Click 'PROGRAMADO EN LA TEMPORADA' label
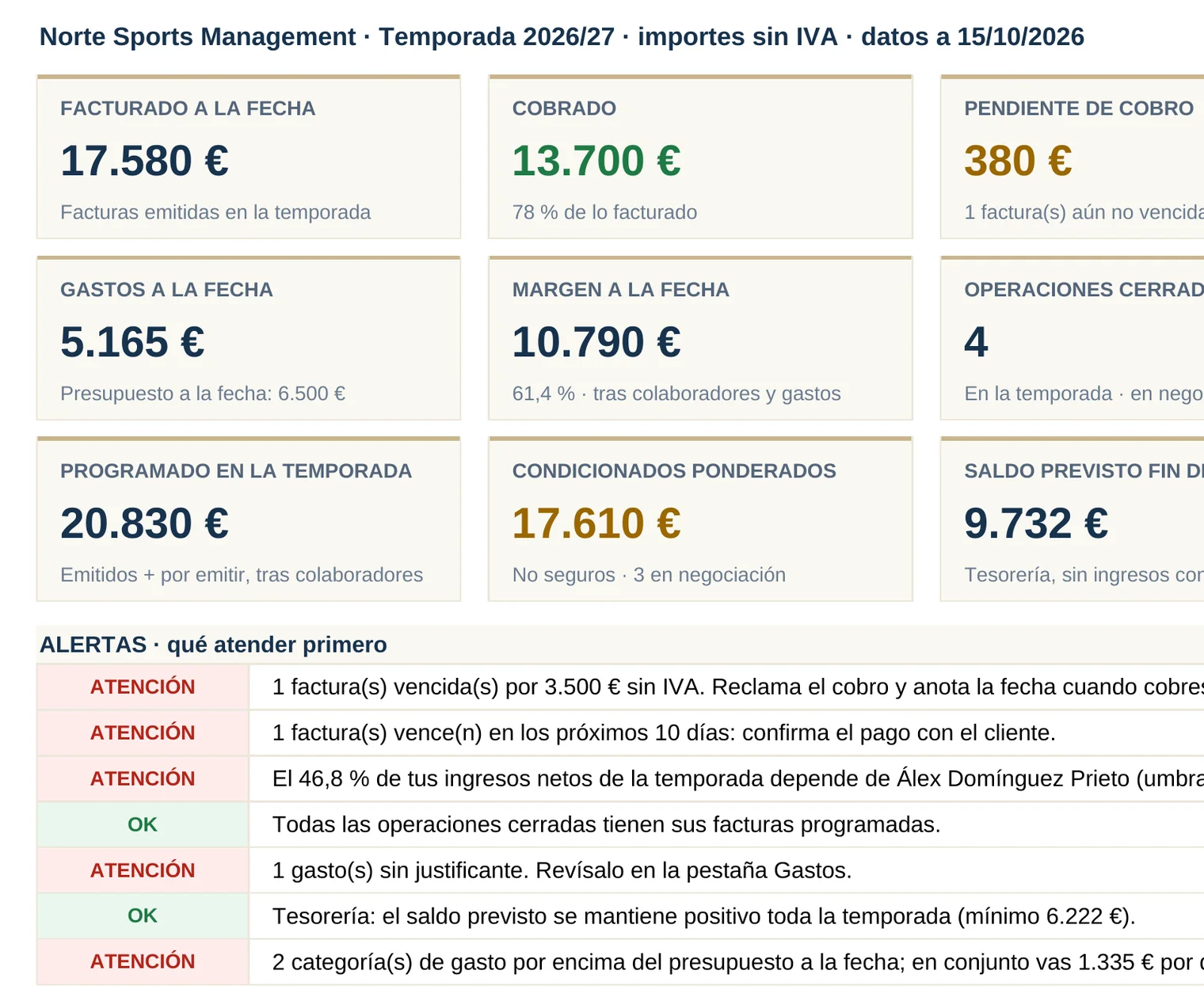 (236, 471)
